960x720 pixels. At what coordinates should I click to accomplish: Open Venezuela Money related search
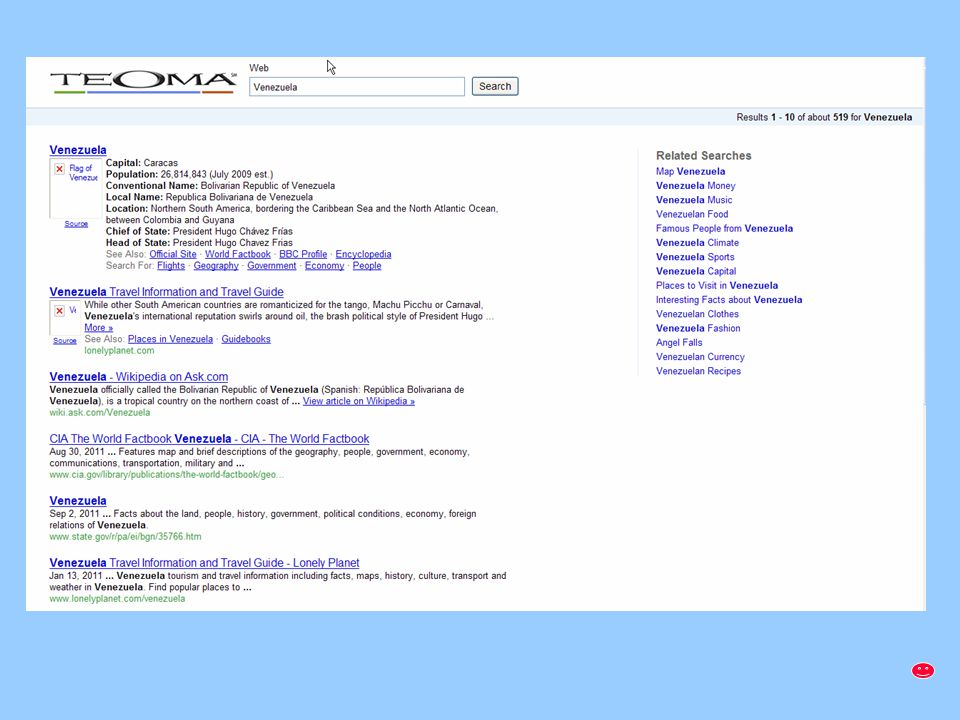pos(696,186)
